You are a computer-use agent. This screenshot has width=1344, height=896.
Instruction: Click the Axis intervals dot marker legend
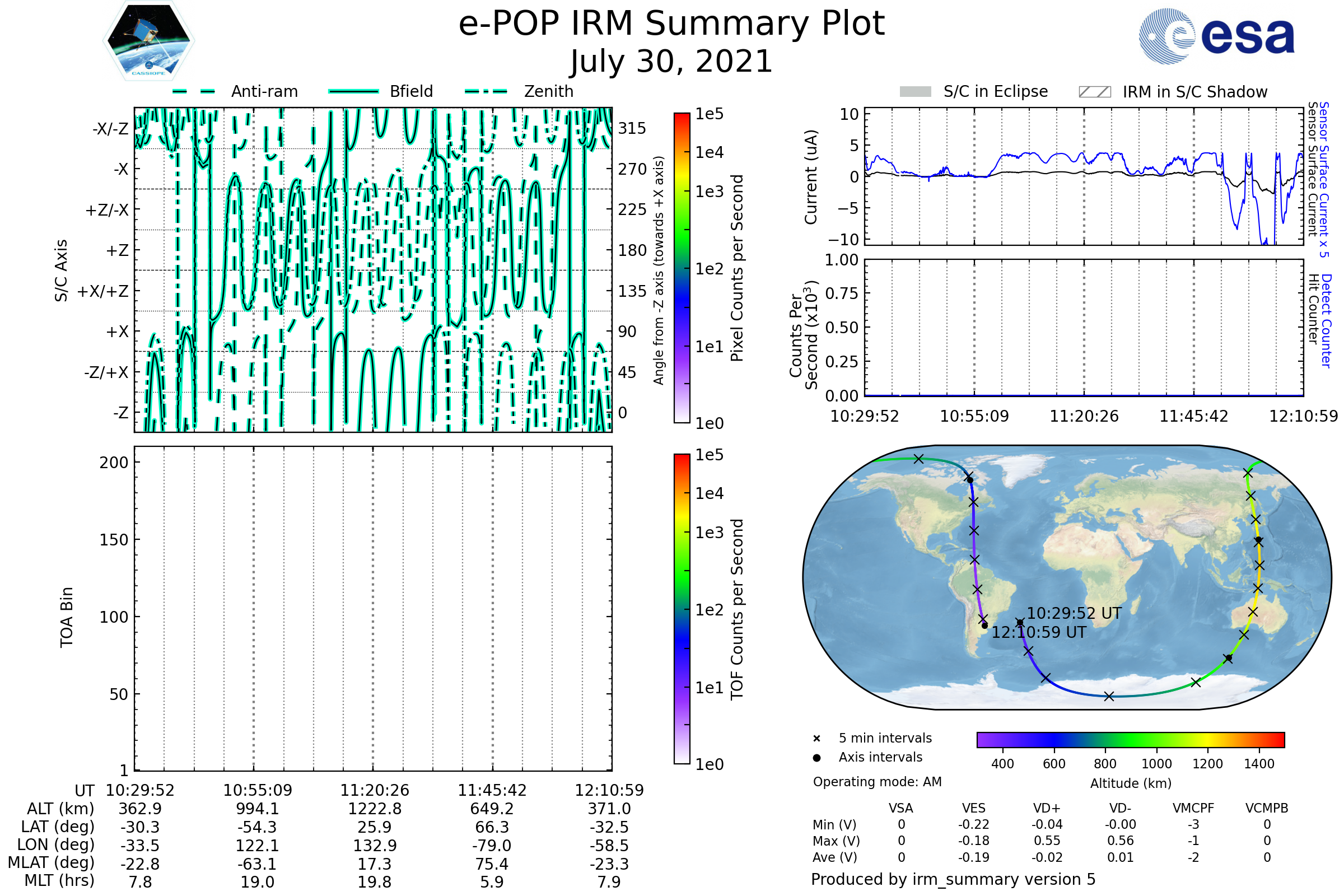tap(816, 758)
